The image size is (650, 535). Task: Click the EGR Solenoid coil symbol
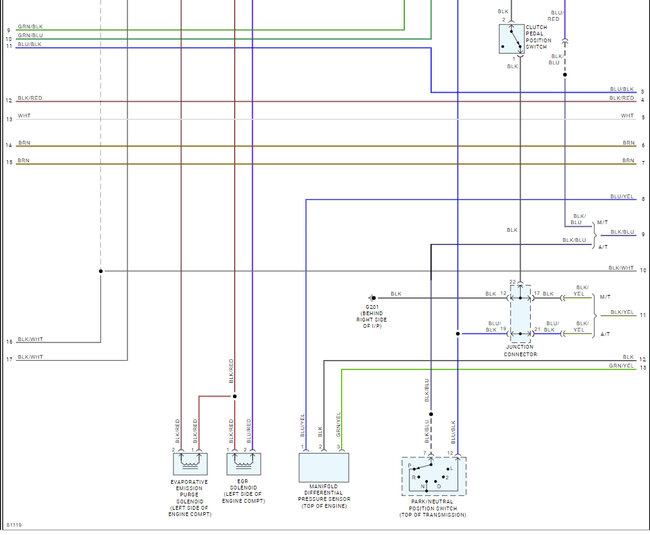(244, 464)
